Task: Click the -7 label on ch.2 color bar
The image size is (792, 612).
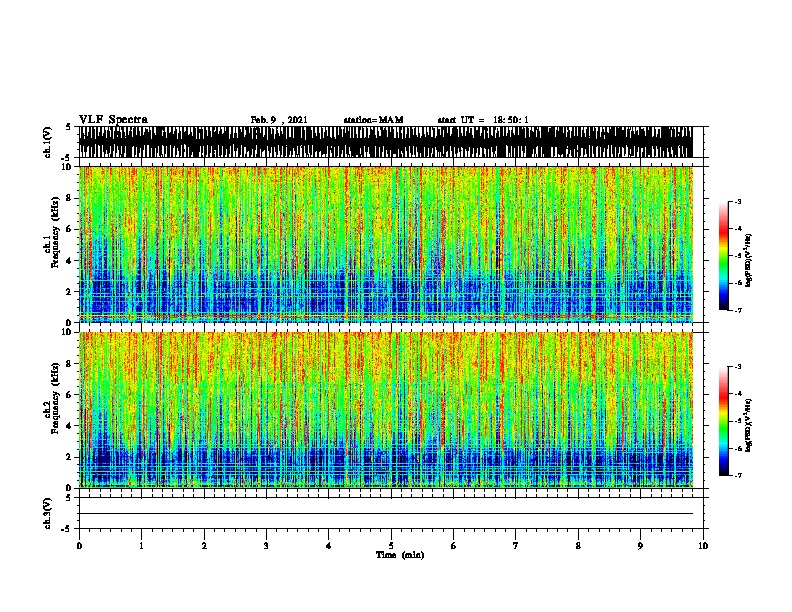Action: pos(737,475)
